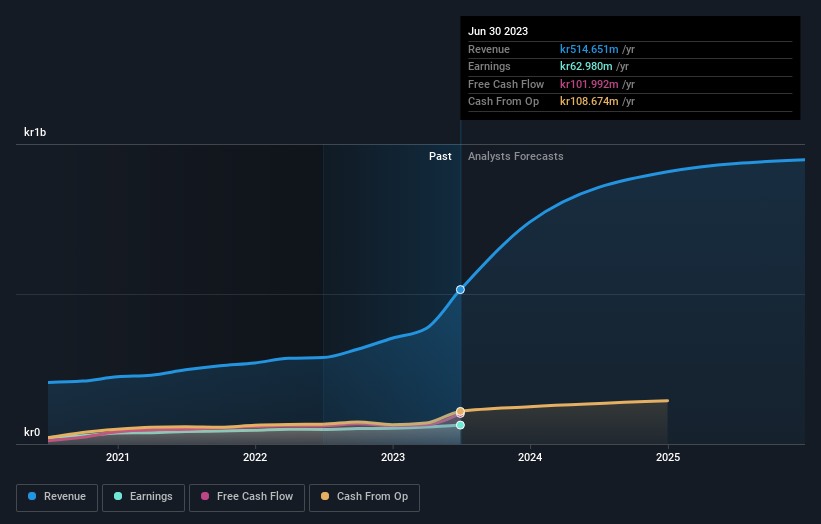Click the kr514.651m revenue value
821x524 pixels.
pos(589,49)
